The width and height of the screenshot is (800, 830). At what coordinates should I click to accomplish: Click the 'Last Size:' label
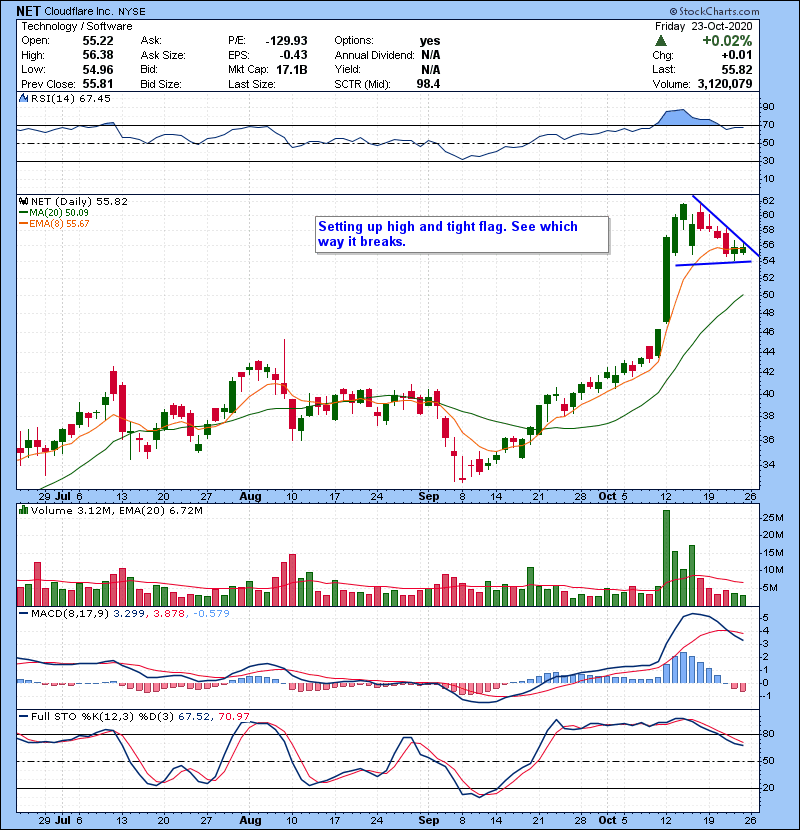click(251, 84)
